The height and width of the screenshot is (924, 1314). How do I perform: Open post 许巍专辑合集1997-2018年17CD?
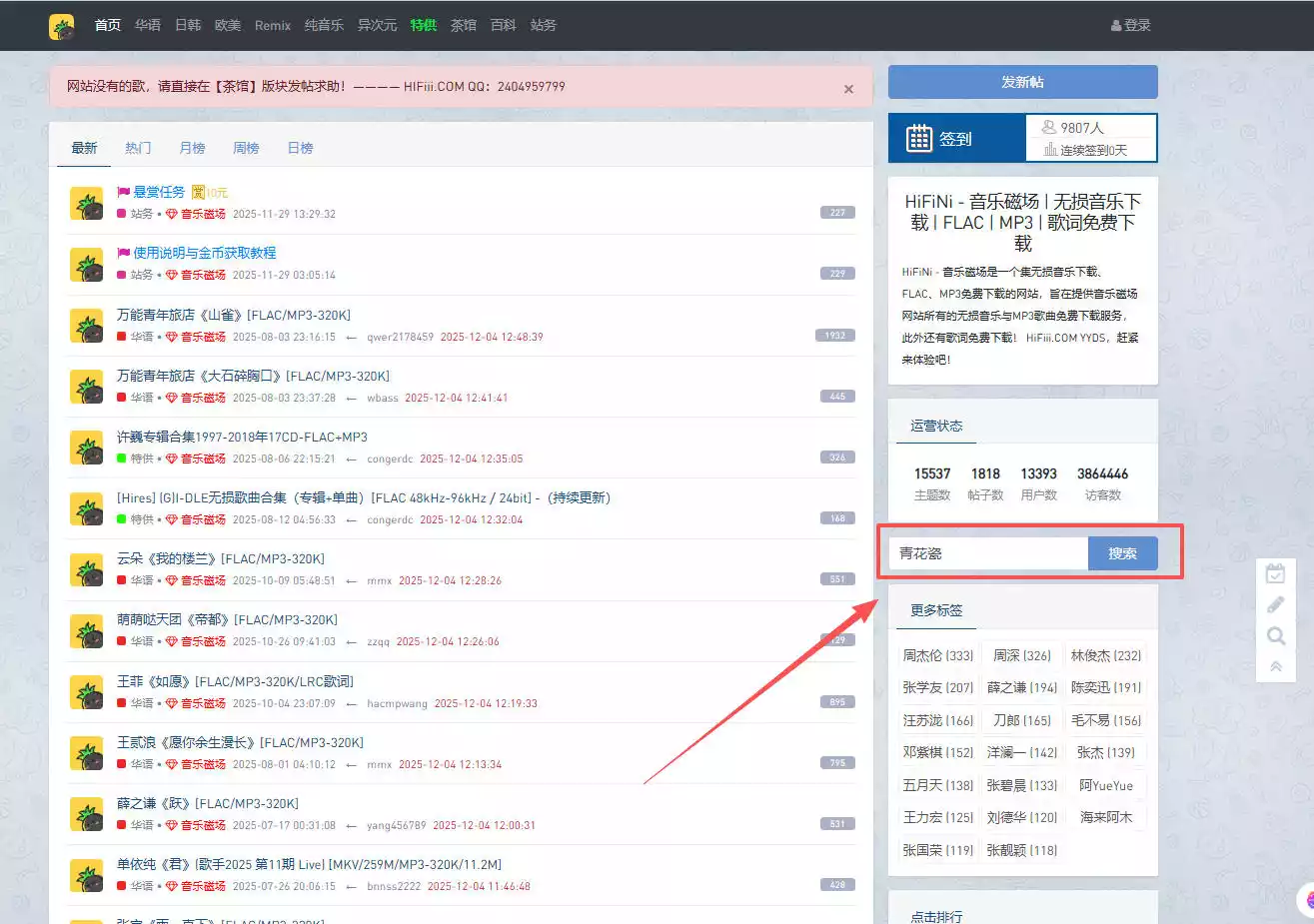(242, 437)
